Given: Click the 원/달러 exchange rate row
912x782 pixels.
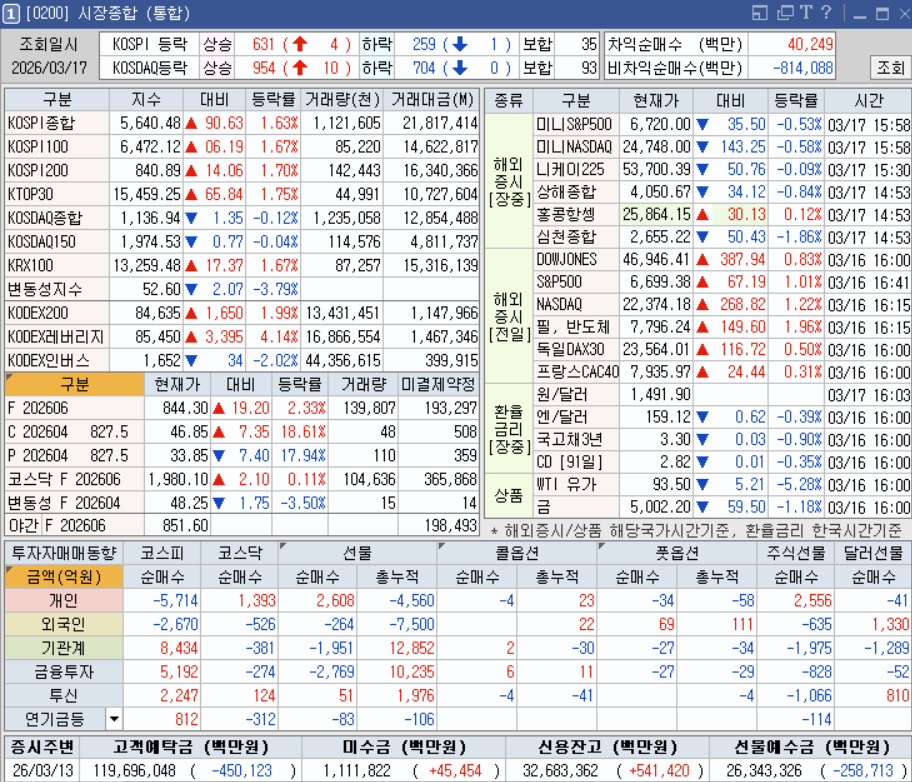Looking at the screenshot, I should 722,394.
